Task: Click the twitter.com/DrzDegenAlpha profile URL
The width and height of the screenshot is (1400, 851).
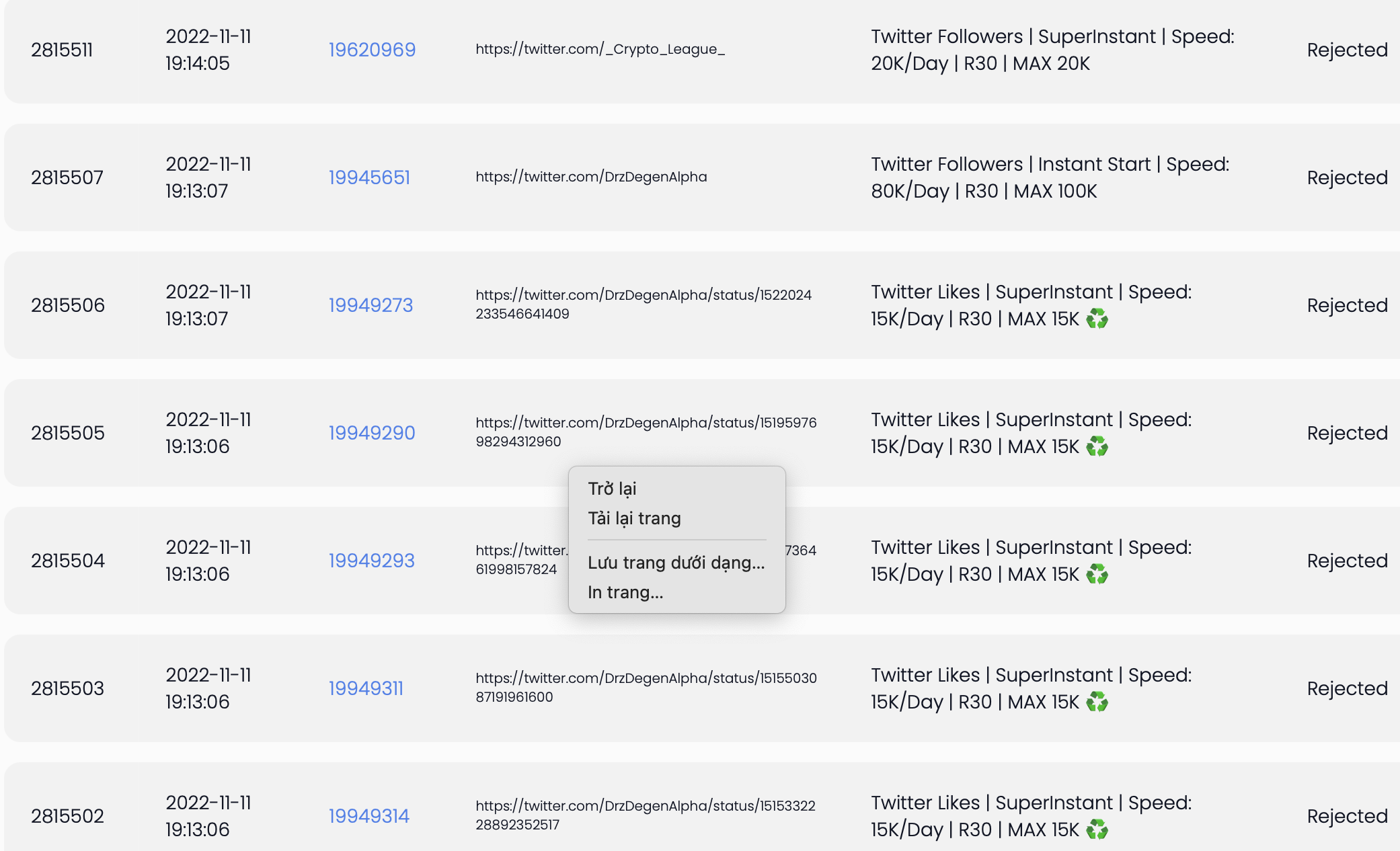Action: [x=591, y=177]
